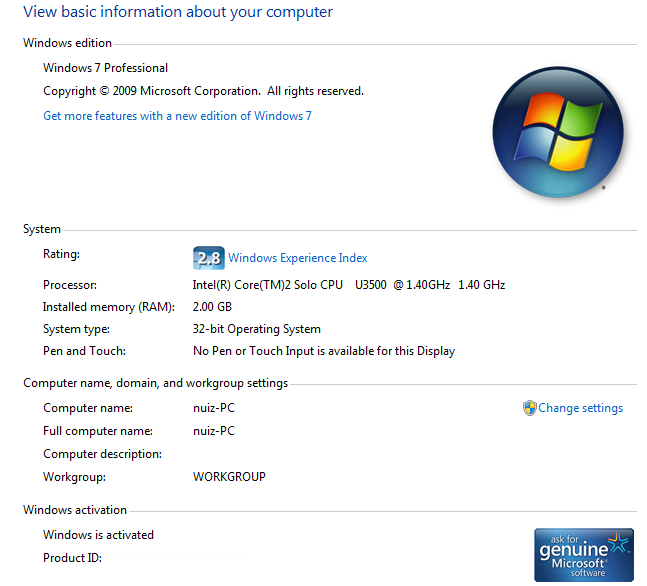
Task: Click the nuiz-PC value beside Computer name
Action: coord(214,408)
